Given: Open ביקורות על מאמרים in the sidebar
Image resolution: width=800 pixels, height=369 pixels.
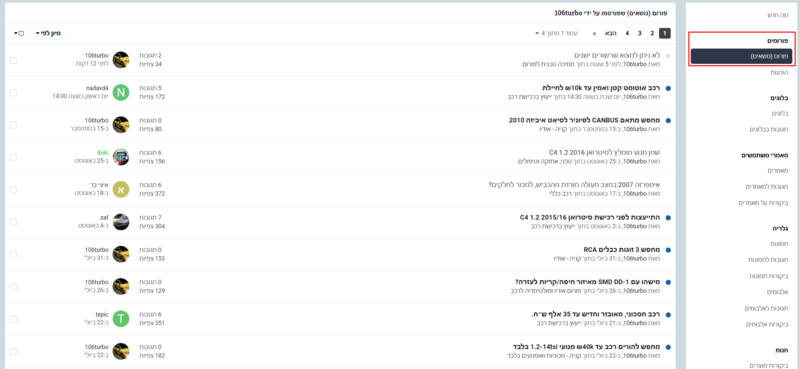Looking at the screenshot, I should (x=764, y=203).
